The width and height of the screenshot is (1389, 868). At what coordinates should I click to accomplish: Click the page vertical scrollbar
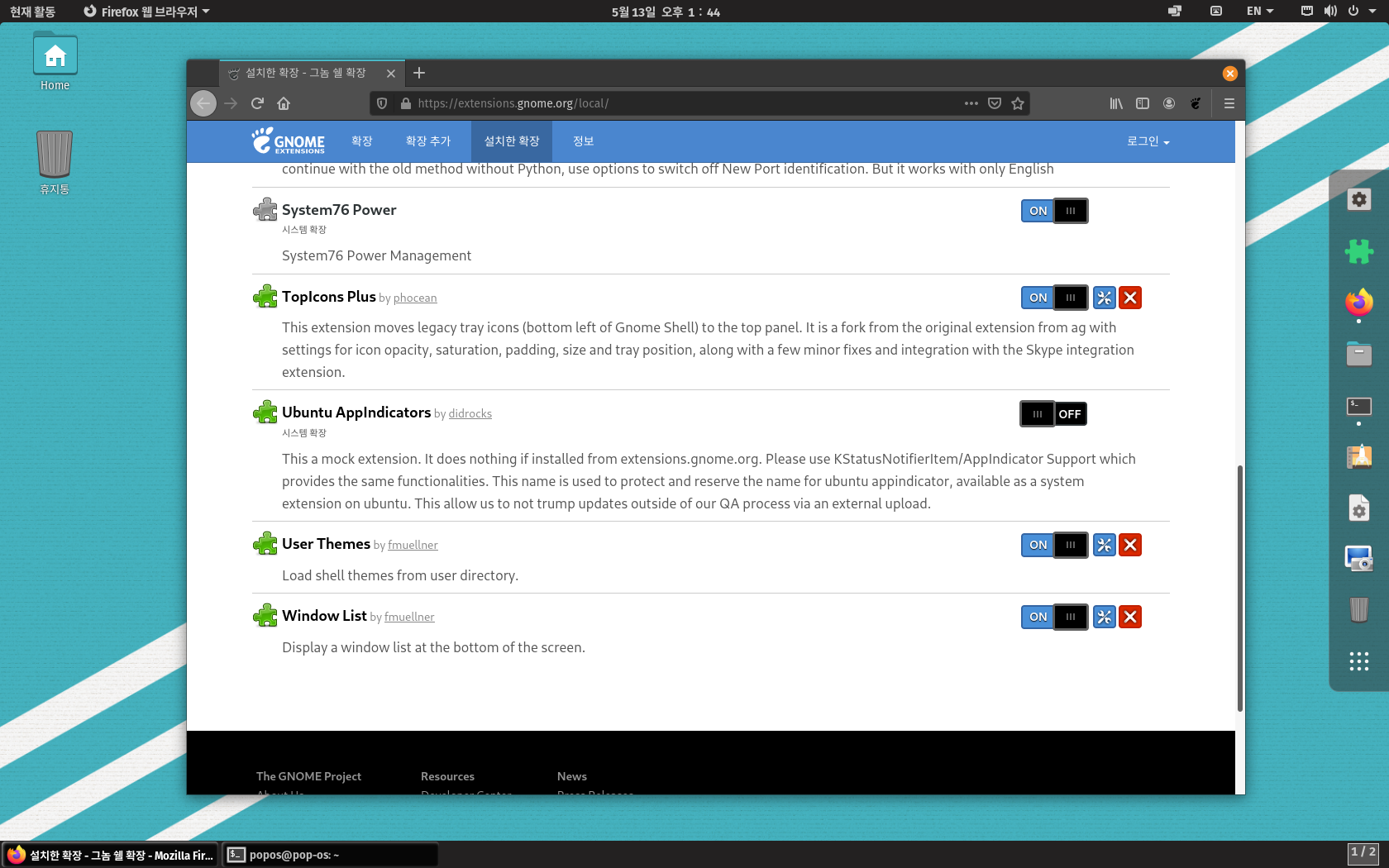[1240, 588]
